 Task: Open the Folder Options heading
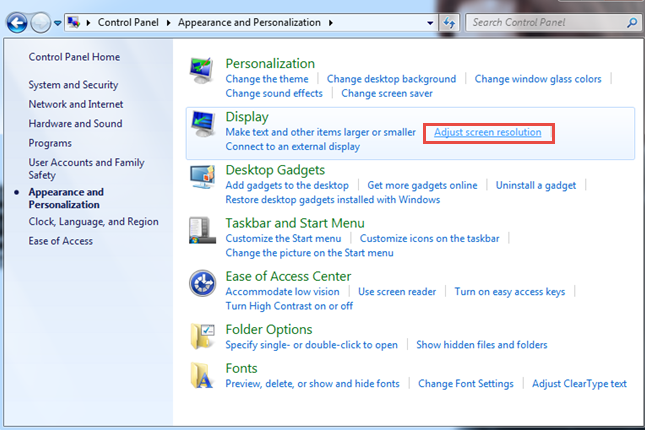click(x=269, y=329)
